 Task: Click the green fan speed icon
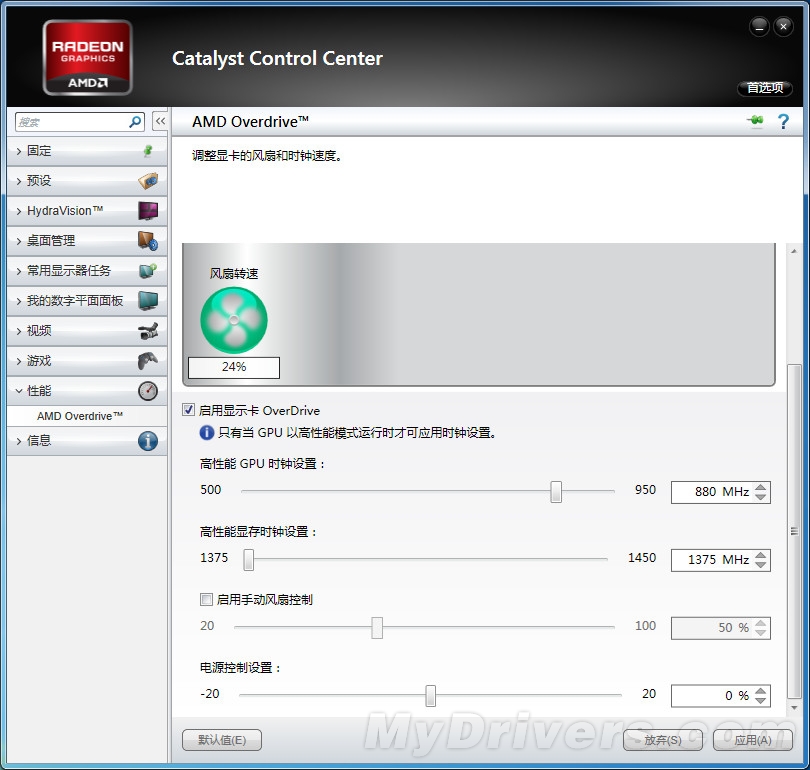click(x=234, y=320)
